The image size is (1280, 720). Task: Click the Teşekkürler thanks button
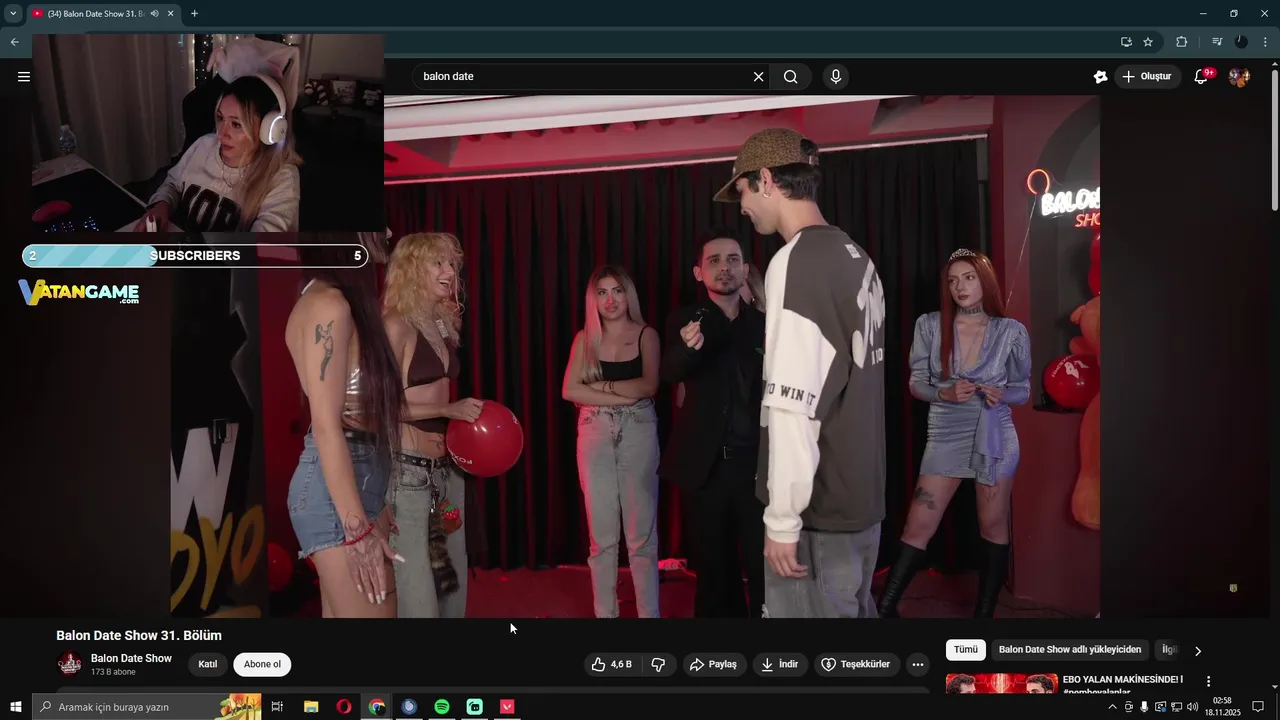(856, 664)
